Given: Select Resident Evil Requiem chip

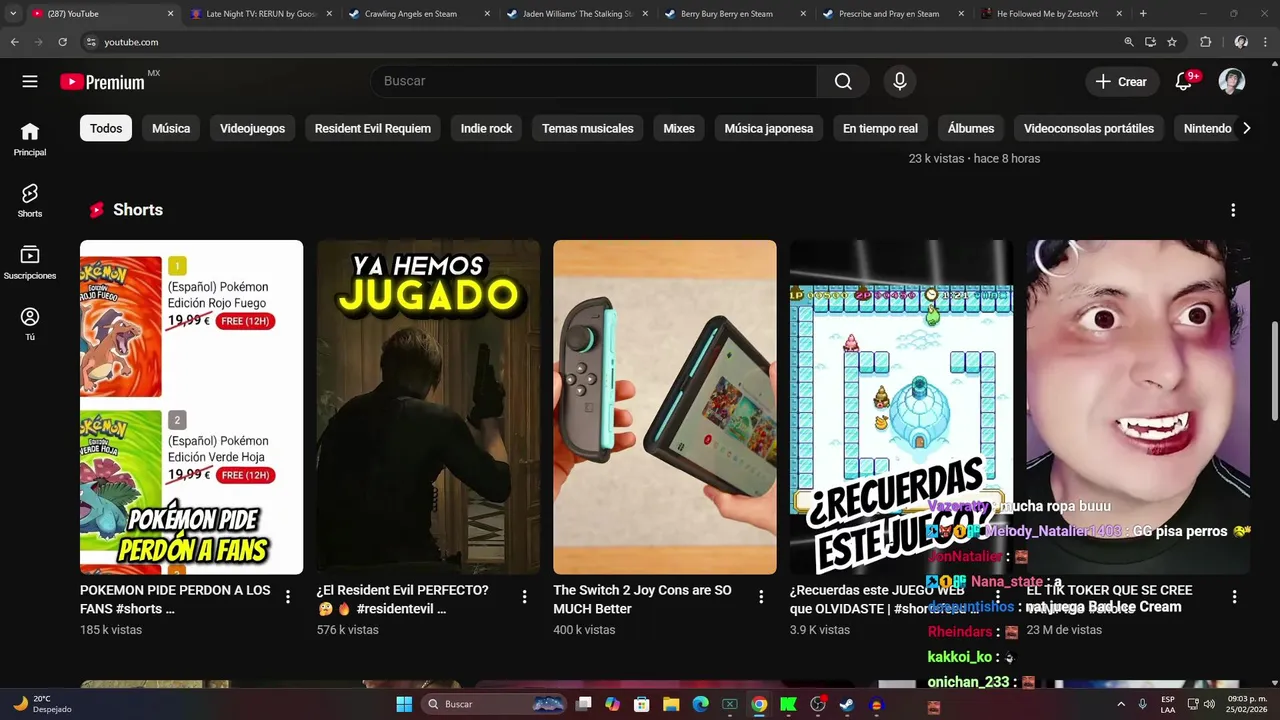Looking at the screenshot, I should pos(373,128).
